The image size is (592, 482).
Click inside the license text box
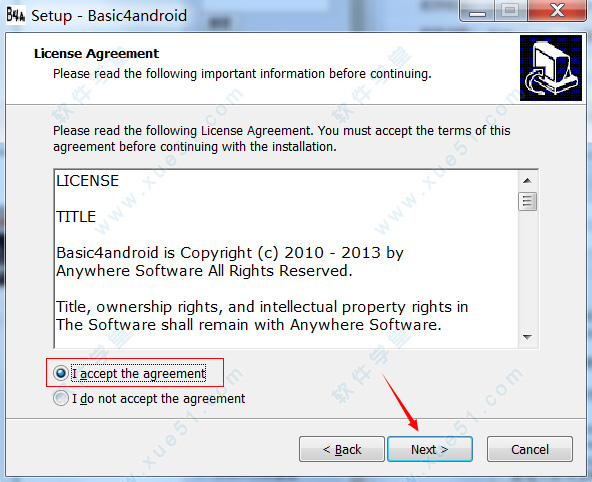pos(287,259)
